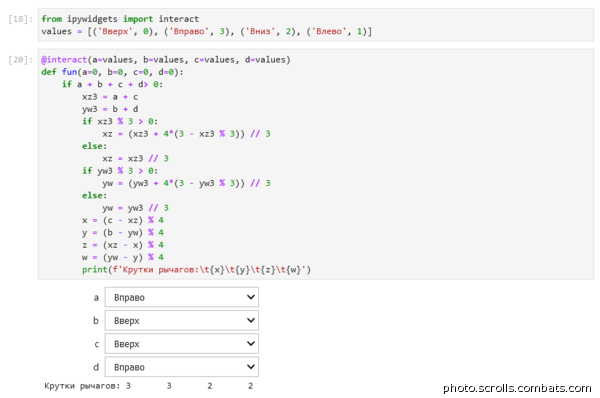Click the 'def fun' definition line

112,72
